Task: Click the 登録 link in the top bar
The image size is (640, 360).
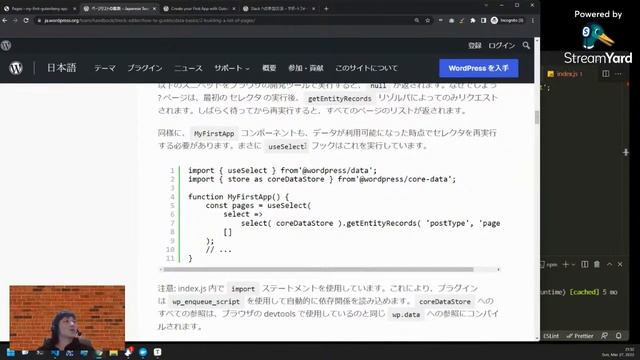Action: click(475, 45)
